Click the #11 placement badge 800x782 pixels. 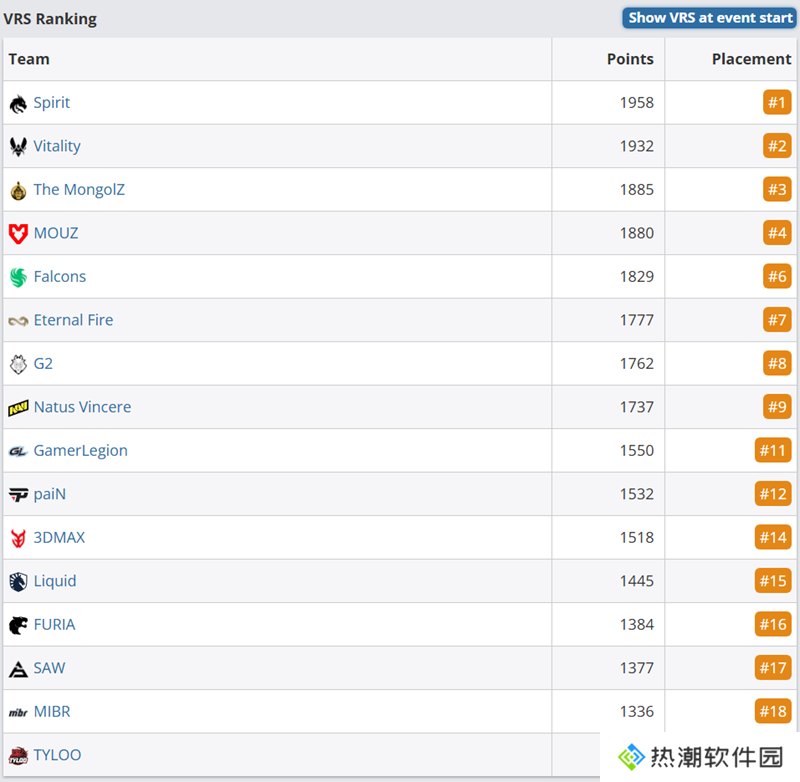tap(773, 450)
